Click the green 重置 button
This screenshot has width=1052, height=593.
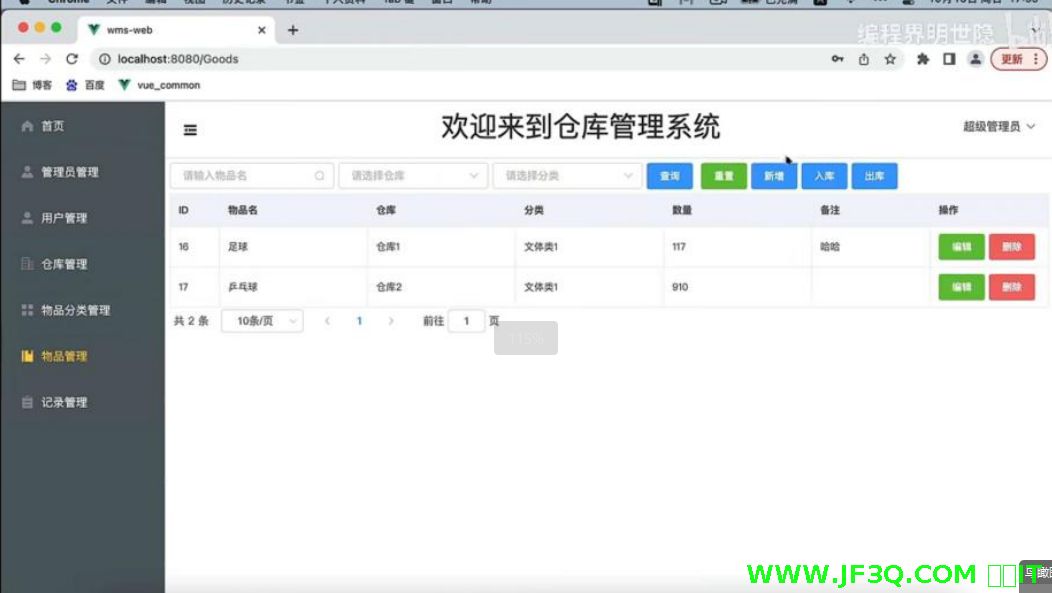pyautogui.click(x=723, y=176)
